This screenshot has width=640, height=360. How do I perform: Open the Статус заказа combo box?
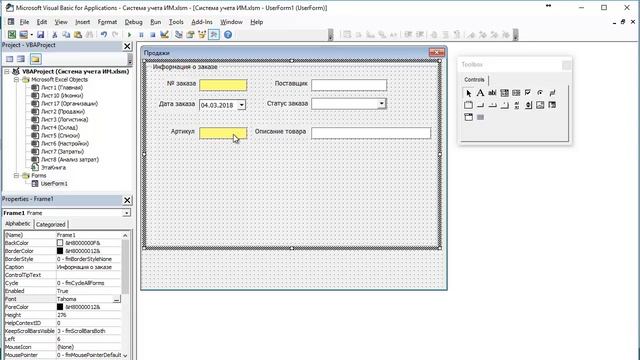pyautogui.click(x=382, y=104)
